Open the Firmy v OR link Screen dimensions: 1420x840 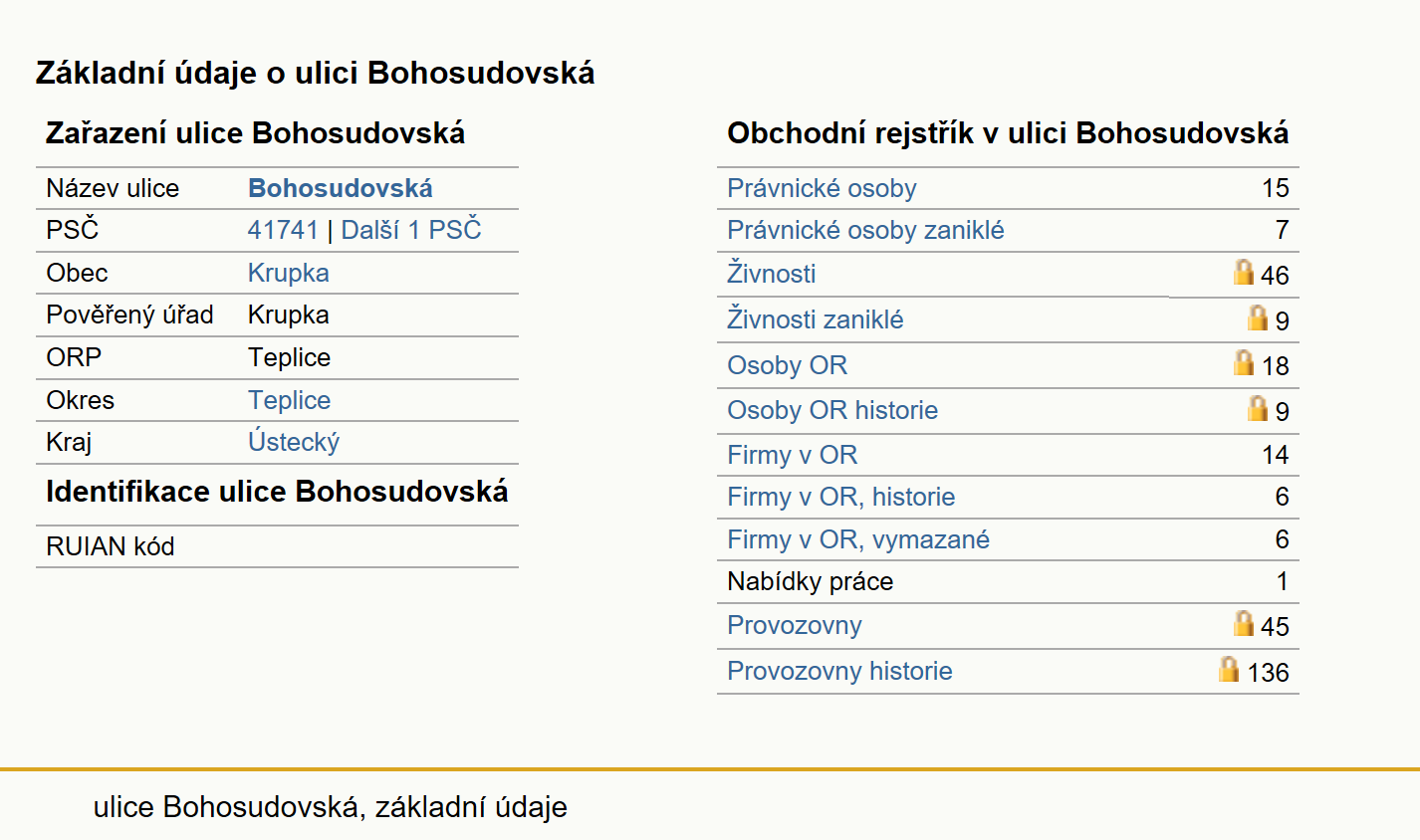(792, 455)
